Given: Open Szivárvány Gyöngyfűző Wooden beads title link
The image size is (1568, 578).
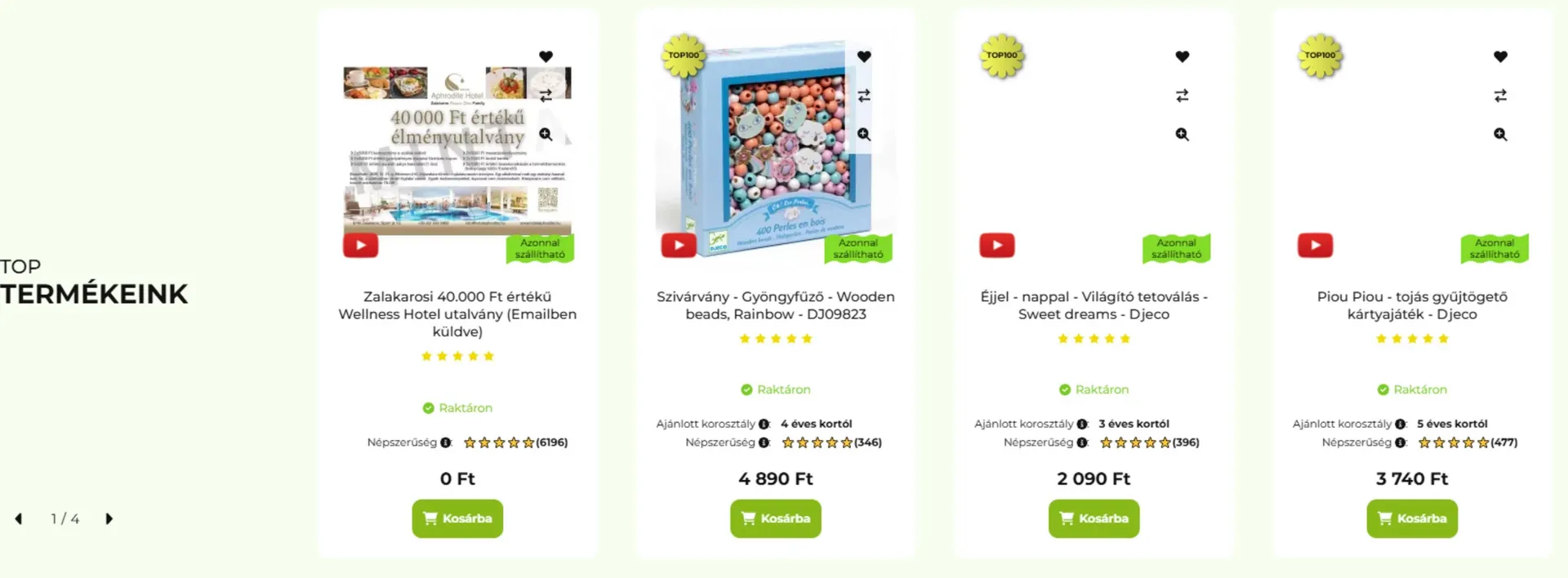Looking at the screenshot, I should [x=776, y=305].
